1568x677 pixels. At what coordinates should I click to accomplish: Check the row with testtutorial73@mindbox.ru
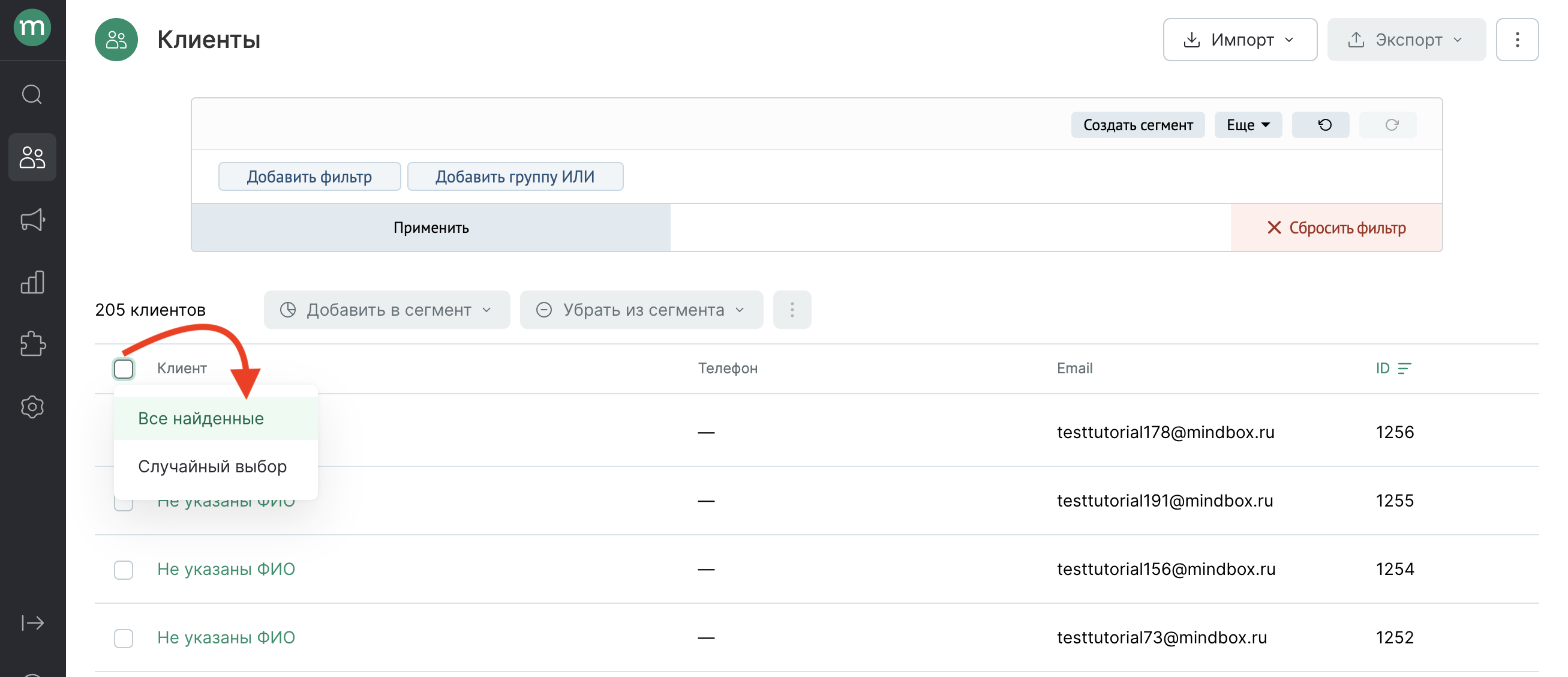click(124, 638)
